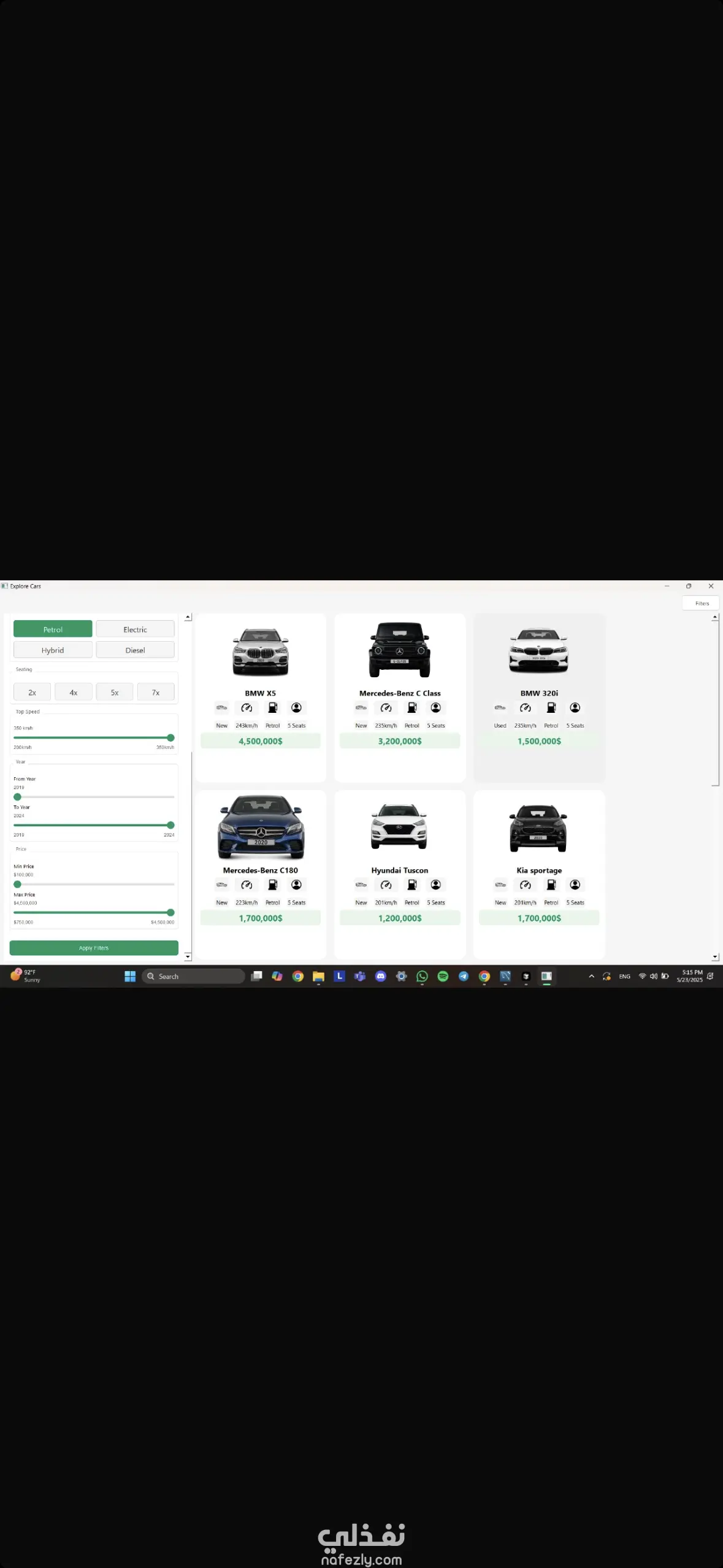Toggle the Petrol fuel filter
723x1568 pixels.
[x=53, y=629]
